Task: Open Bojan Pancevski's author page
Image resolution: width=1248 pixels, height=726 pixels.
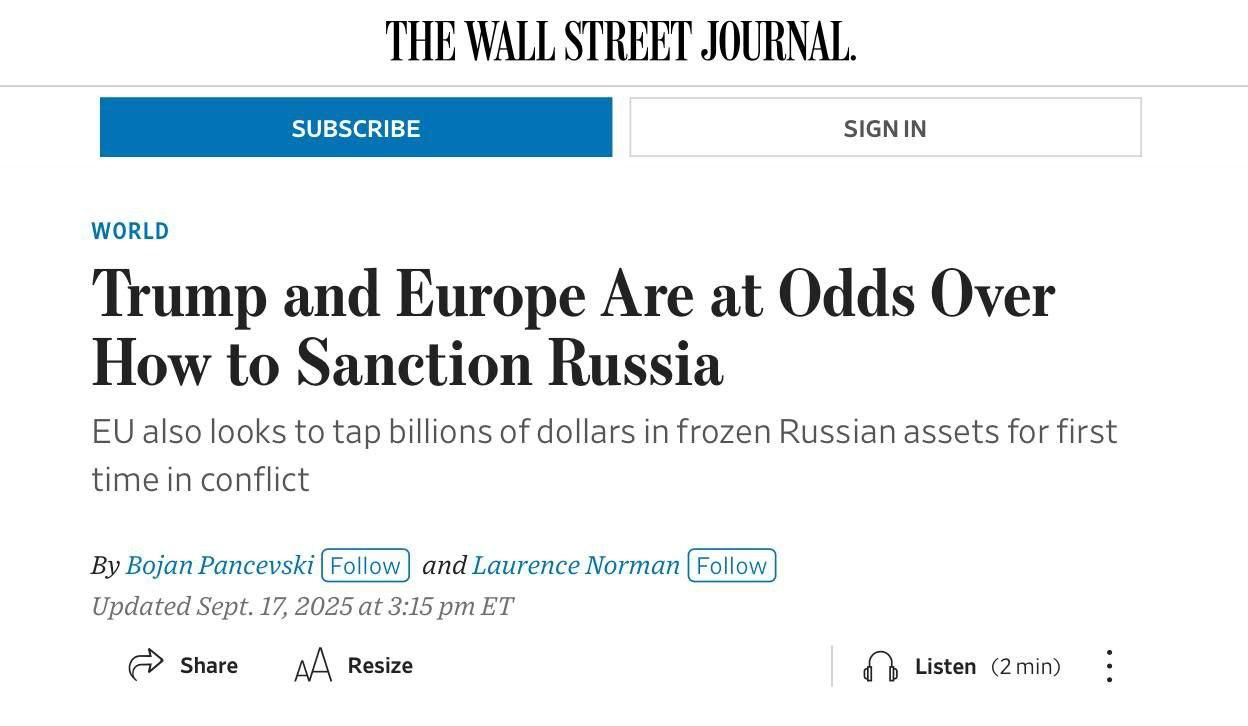Action: coord(220,565)
